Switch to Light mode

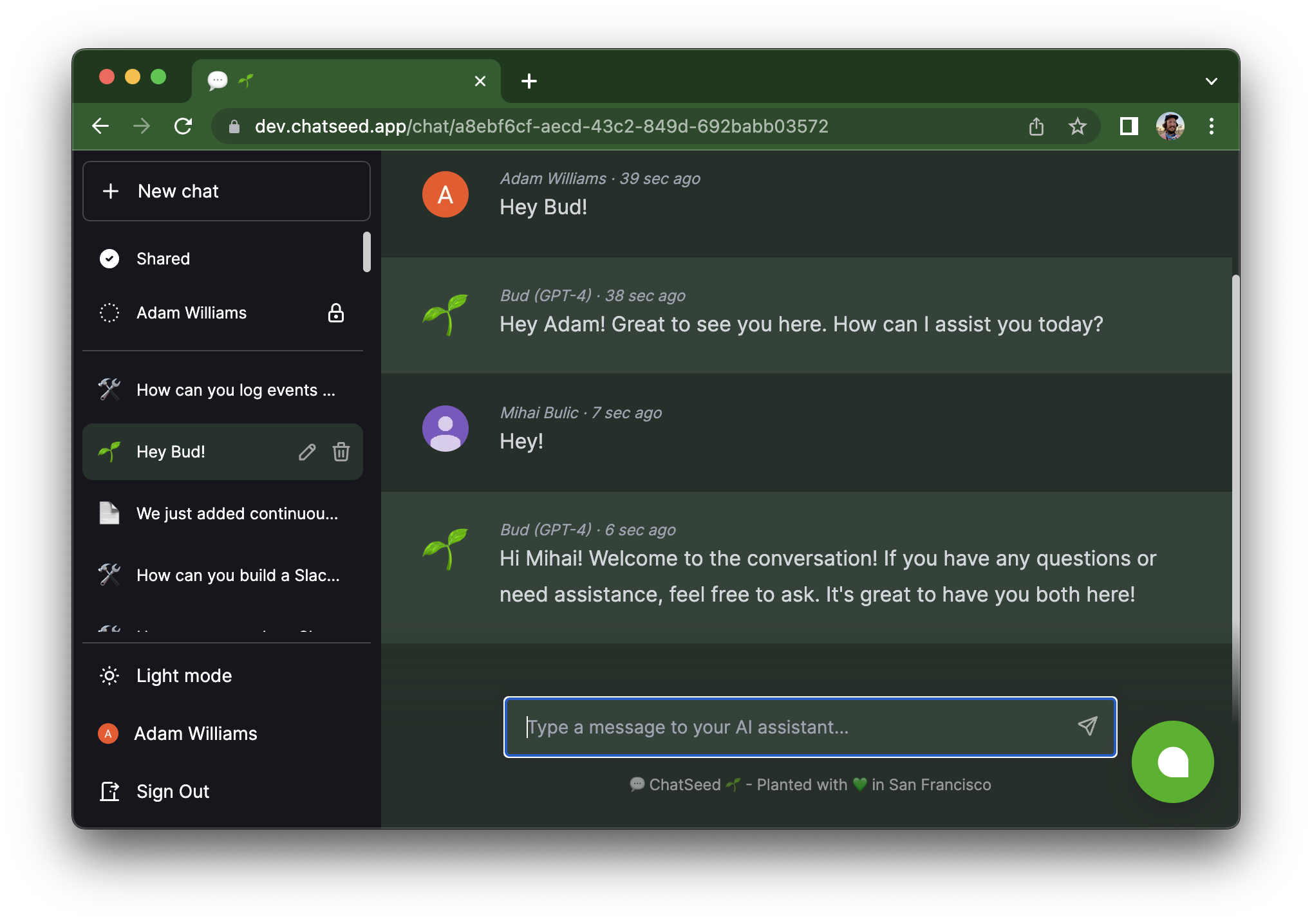tap(183, 676)
